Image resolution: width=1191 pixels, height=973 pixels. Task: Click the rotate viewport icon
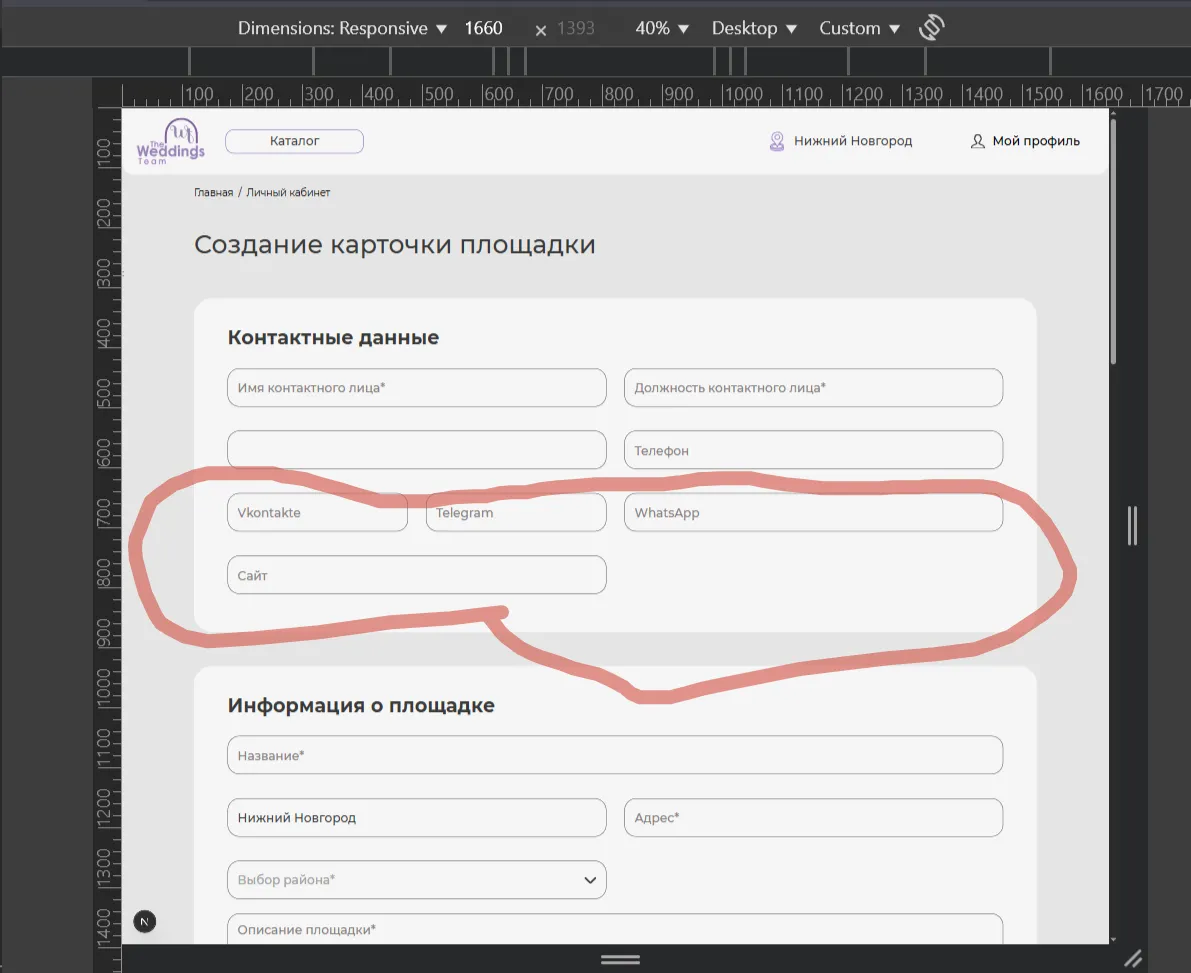(932, 28)
